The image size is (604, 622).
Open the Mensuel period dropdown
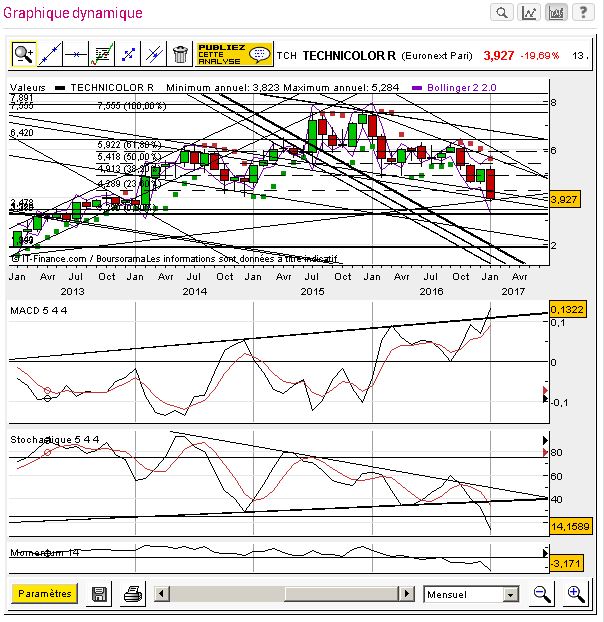pos(471,594)
